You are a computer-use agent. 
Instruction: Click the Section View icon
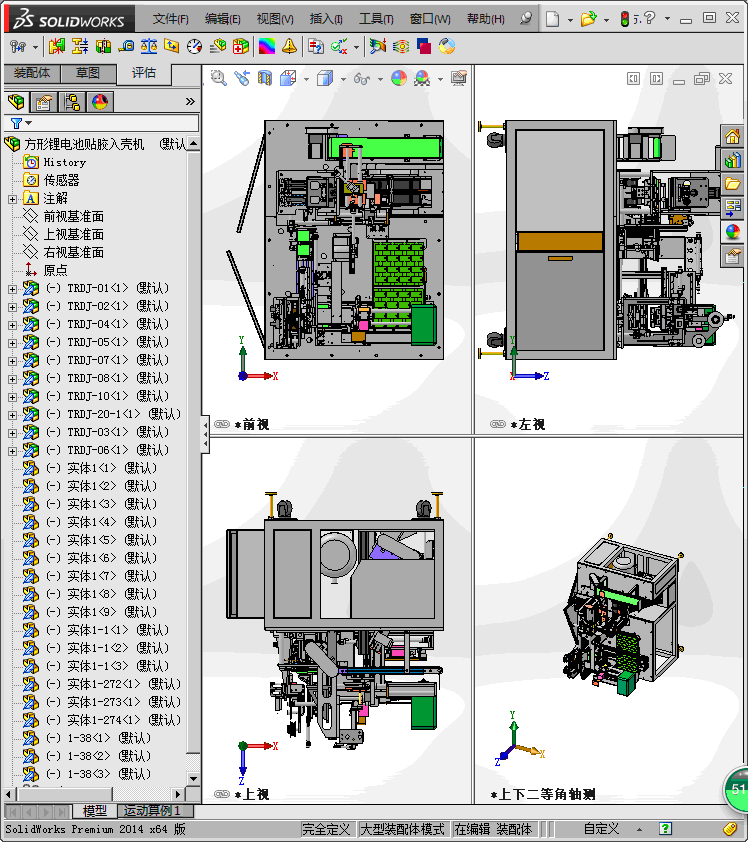click(x=265, y=78)
